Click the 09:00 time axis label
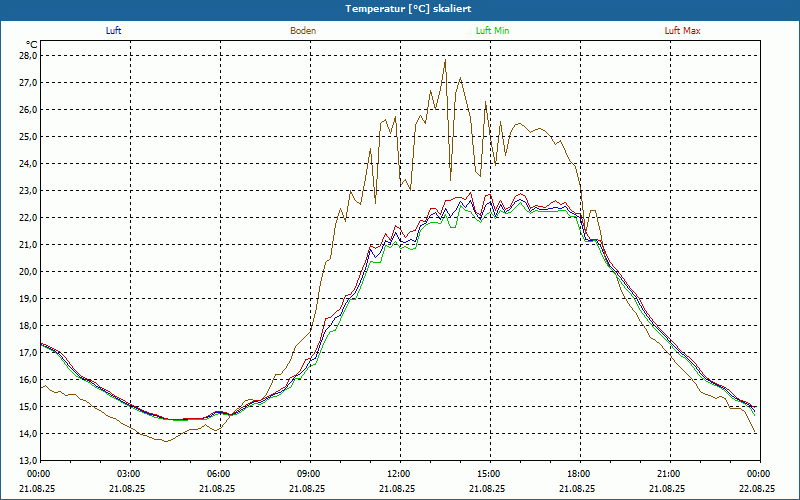800x500 pixels. pyautogui.click(x=310, y=474)
